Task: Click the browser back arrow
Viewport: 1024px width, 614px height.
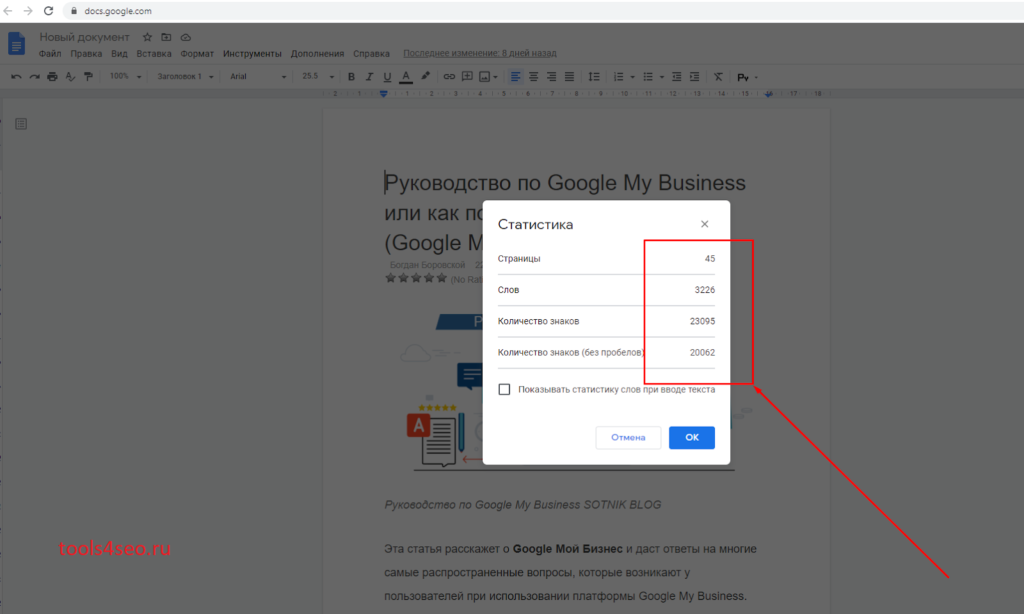Action: pos(8,10)
